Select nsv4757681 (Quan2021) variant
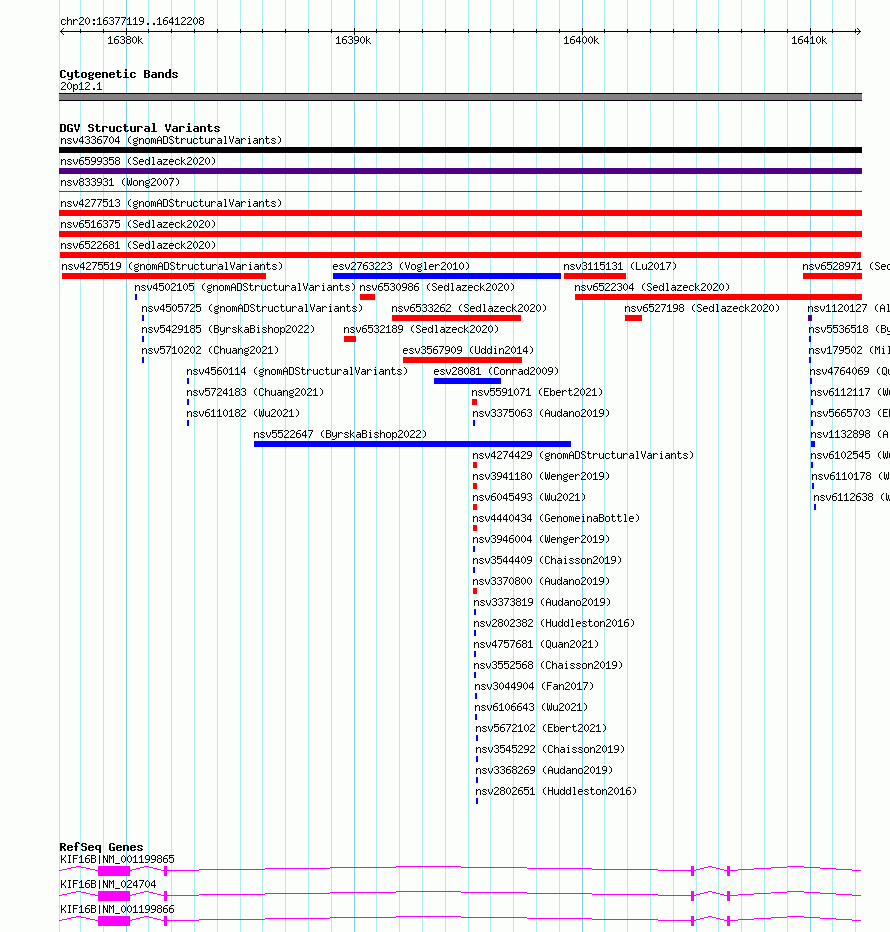This screenshot has width=890, height=932. click(536, 644)
